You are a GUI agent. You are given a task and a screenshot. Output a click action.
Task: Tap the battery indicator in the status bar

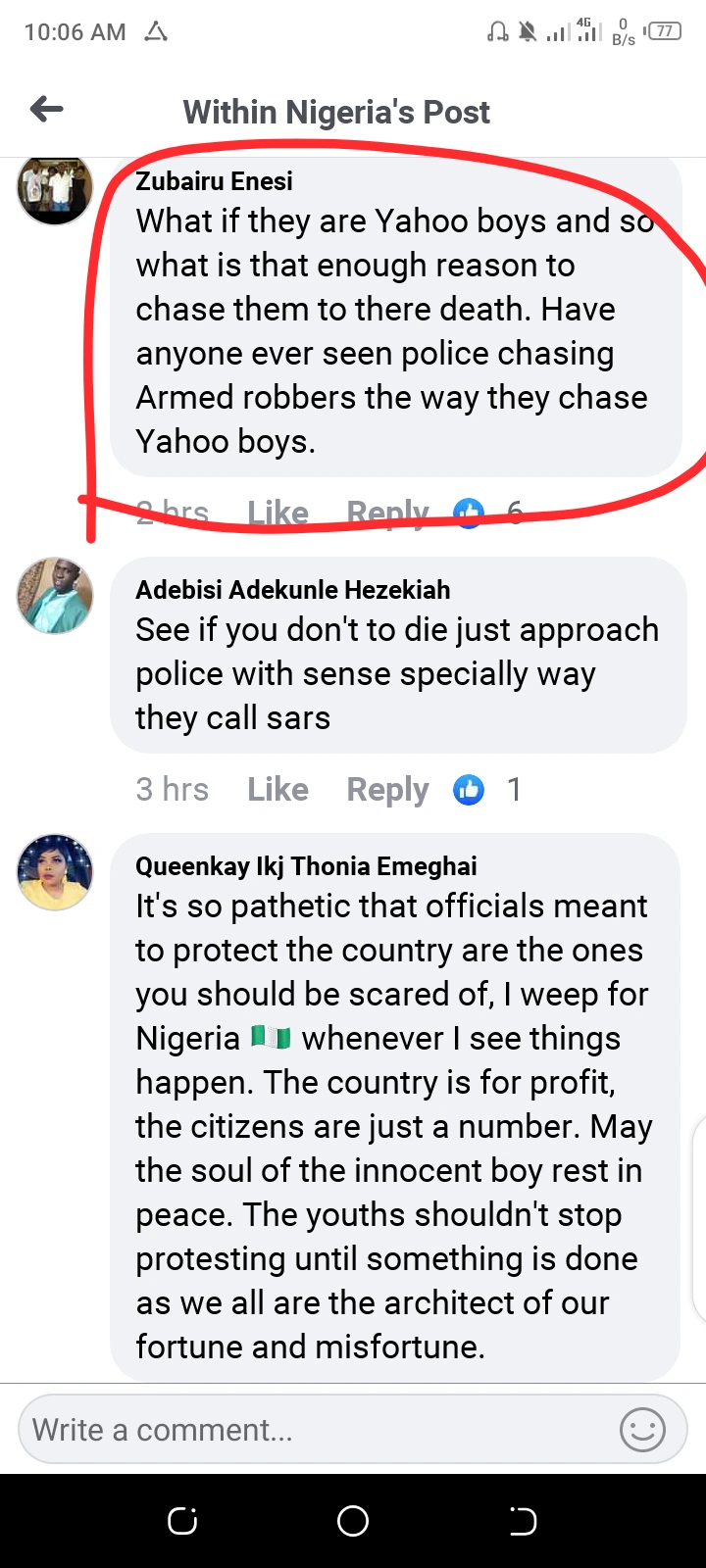[x=665, y=31]
